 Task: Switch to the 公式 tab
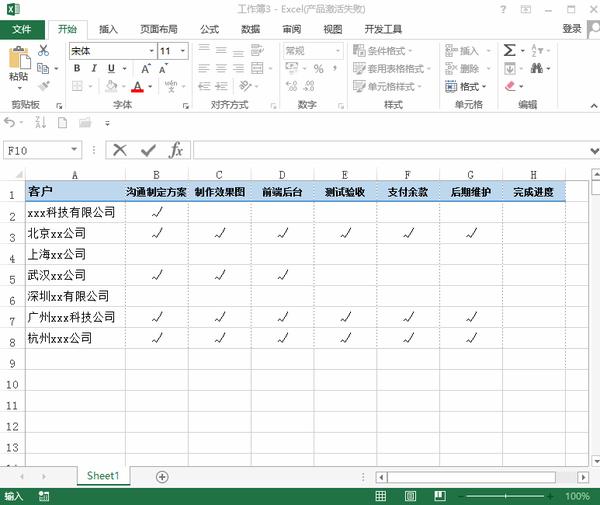(209, 29)
